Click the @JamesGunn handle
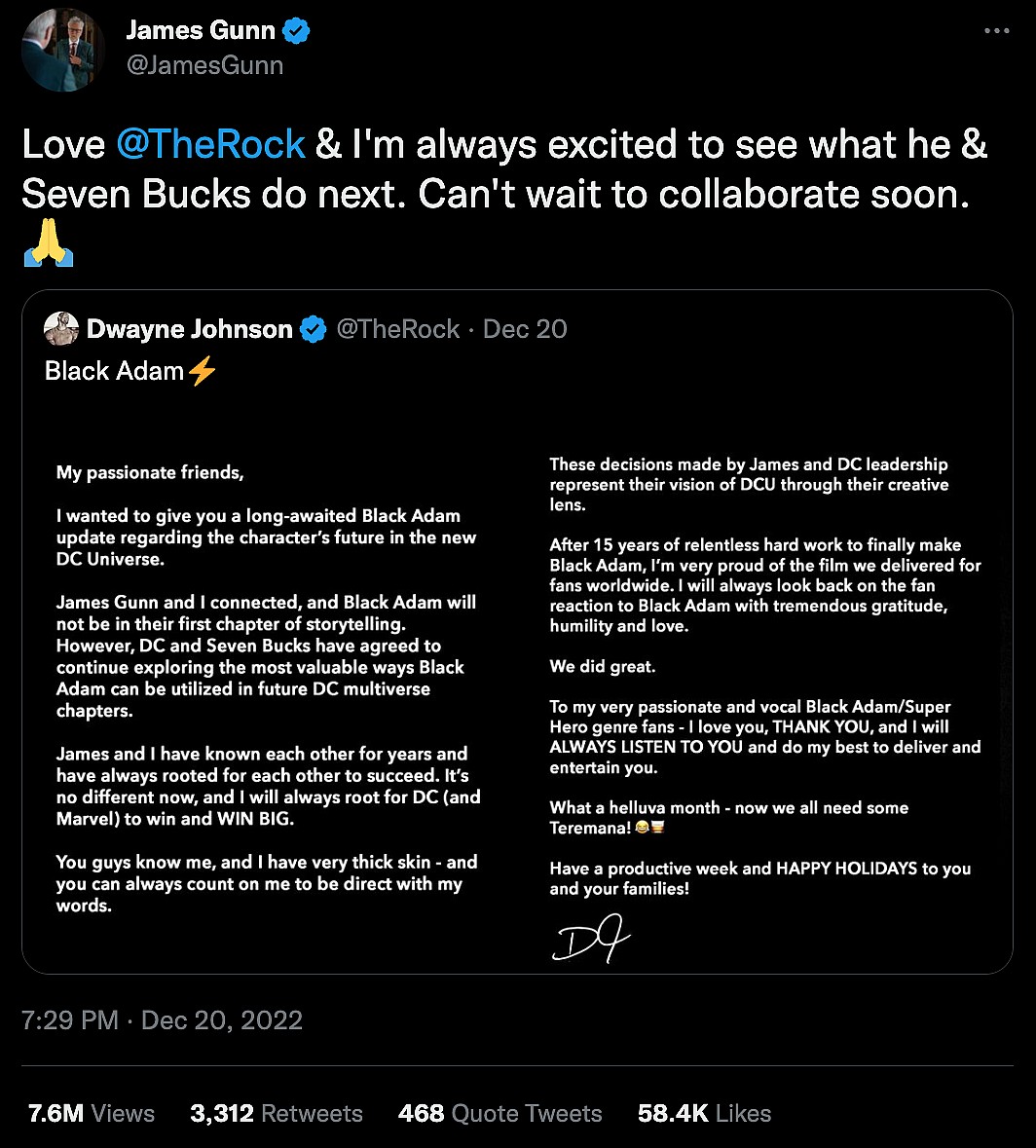Screen dimensions: 1036x1148 [x=204, y=65]
